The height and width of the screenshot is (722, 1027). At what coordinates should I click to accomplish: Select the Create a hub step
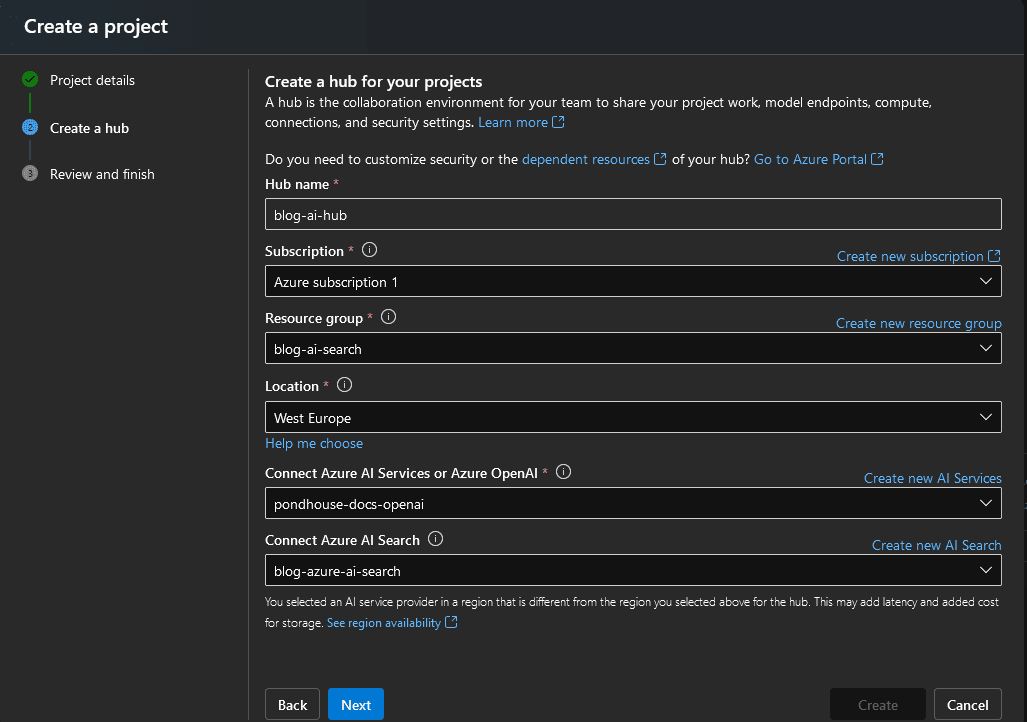88,128
